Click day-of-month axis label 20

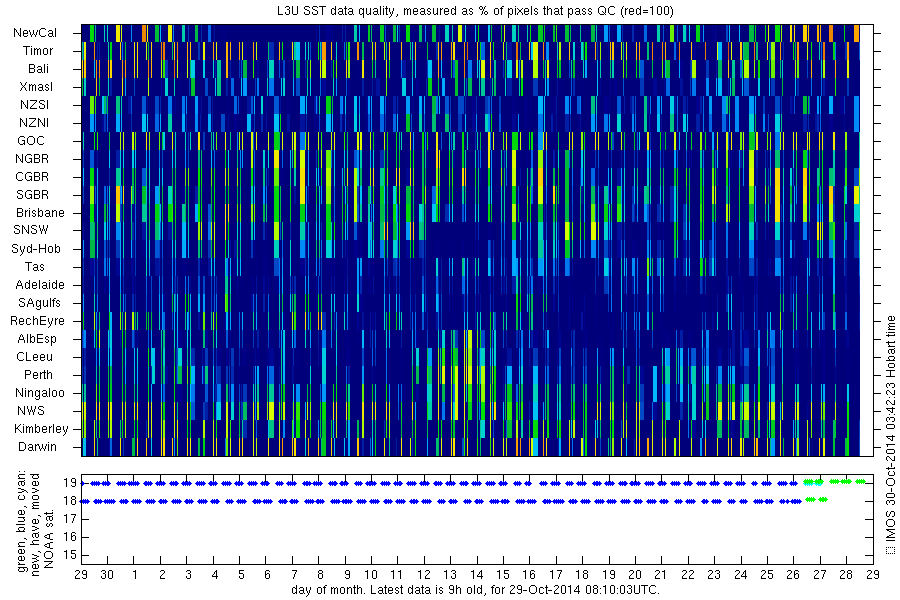tap(635, 575)
